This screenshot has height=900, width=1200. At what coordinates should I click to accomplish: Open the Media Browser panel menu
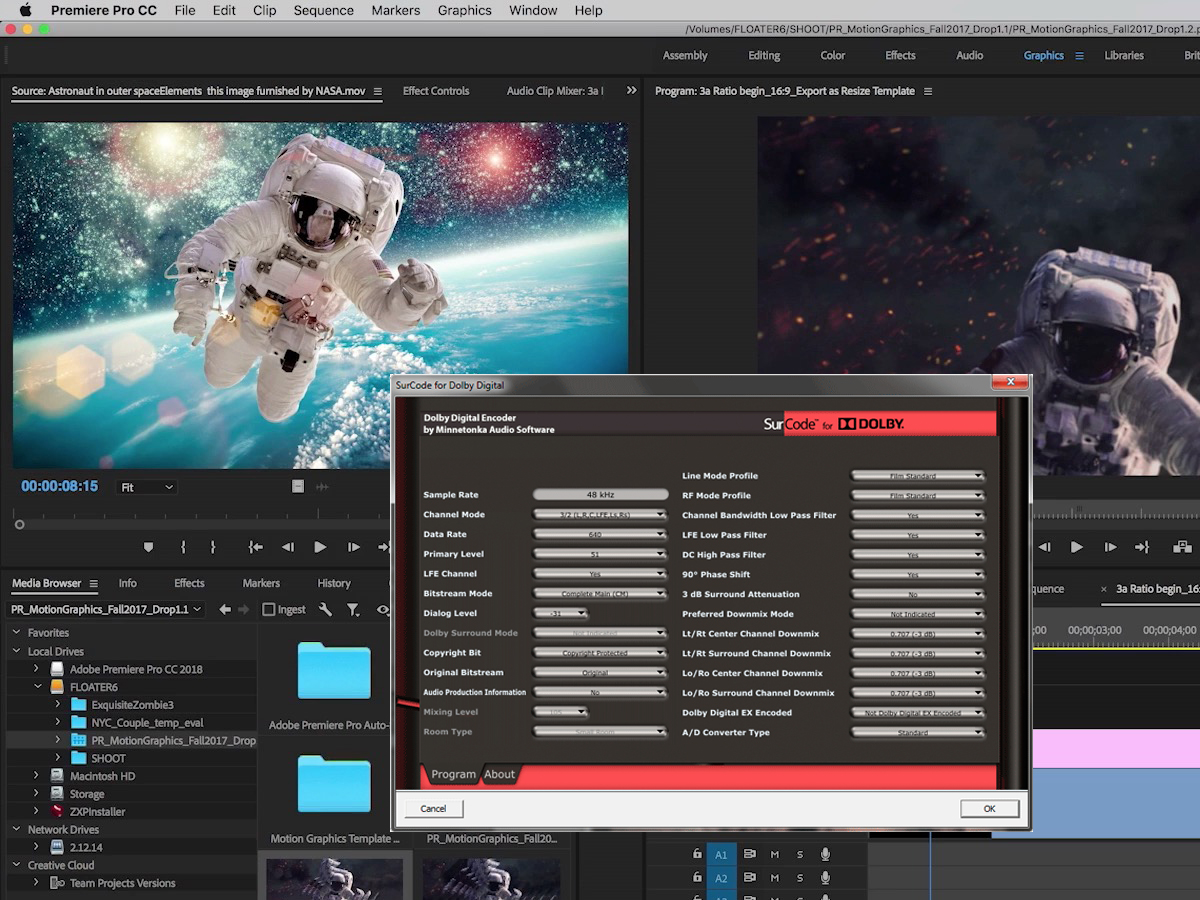click(93, 583)
